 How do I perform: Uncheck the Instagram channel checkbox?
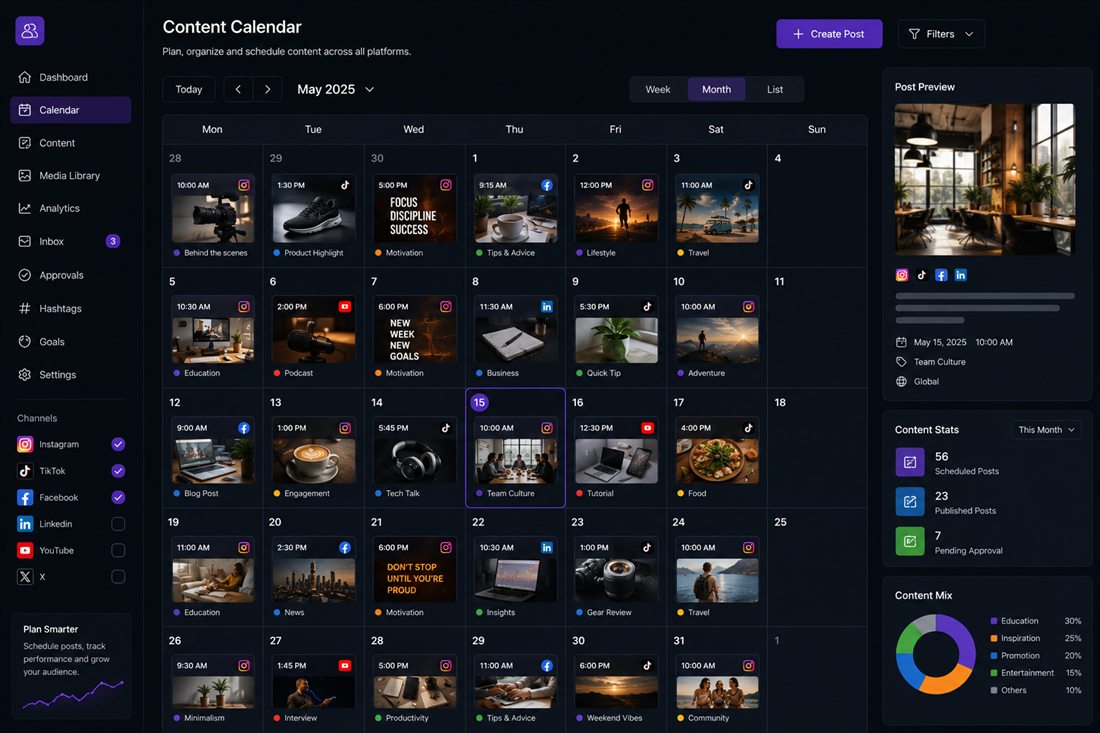pyautogui.click(x=118, y=444)
